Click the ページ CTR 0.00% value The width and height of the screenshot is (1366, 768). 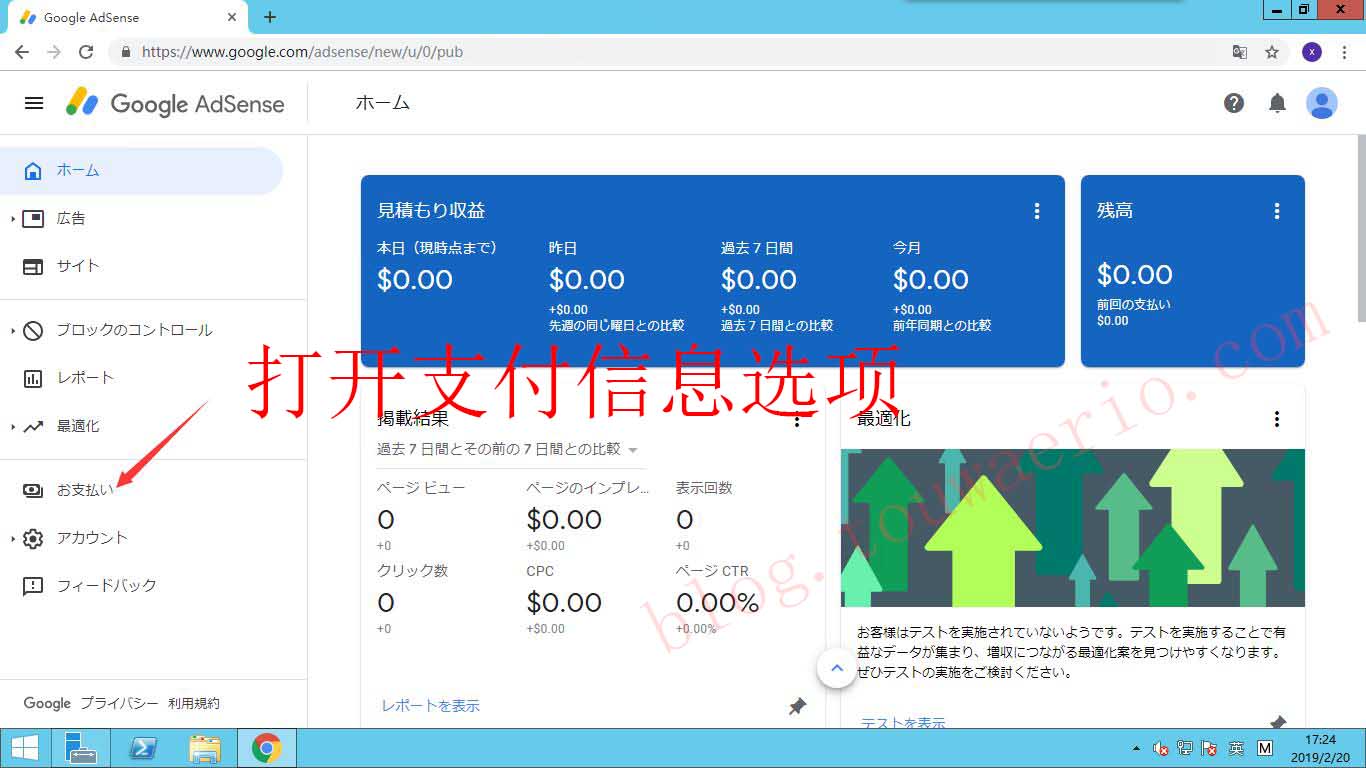(718, 603)
